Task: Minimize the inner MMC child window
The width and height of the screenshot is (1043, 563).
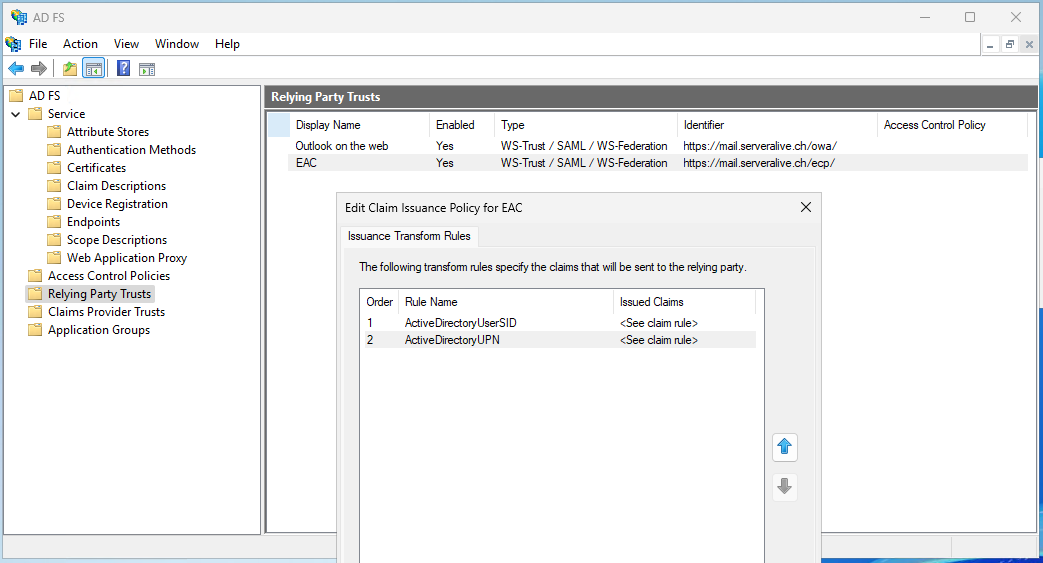Action: tap(990, 45)
